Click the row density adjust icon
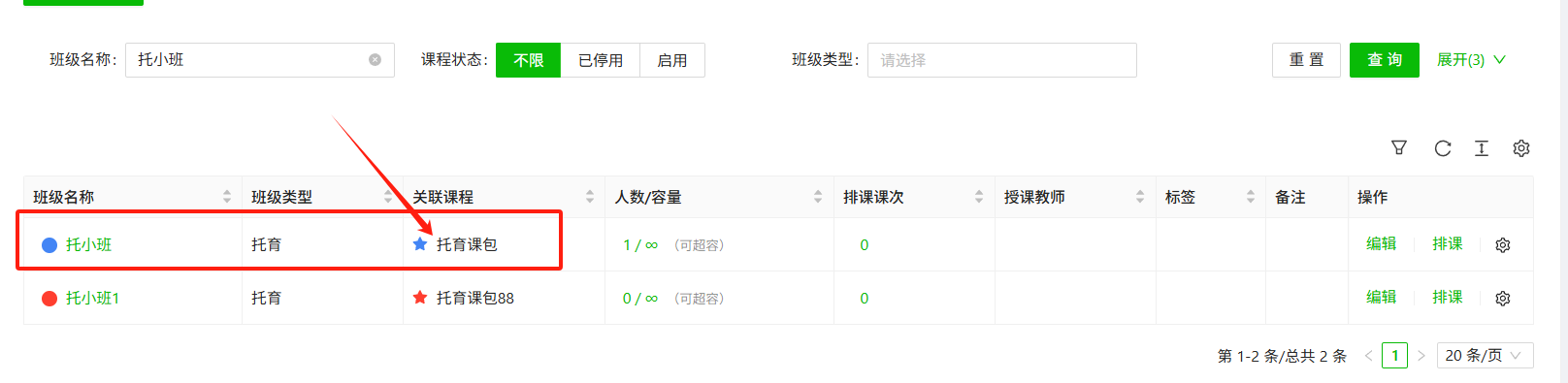This screenshot has width=1568, height=383. pos(1482,147)
